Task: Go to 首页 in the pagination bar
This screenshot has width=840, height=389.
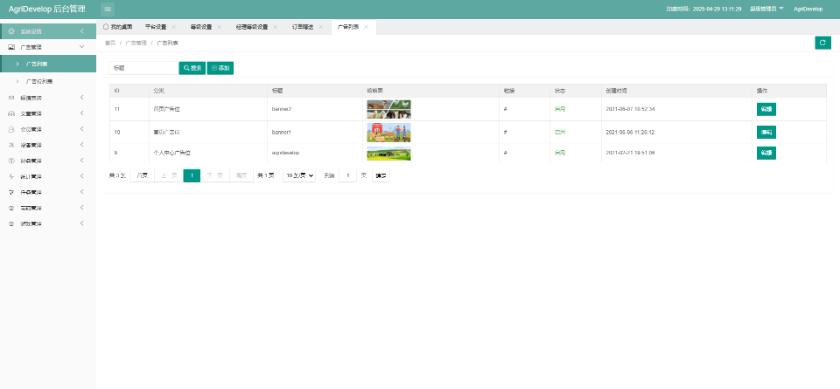Action: coord(142,176)
